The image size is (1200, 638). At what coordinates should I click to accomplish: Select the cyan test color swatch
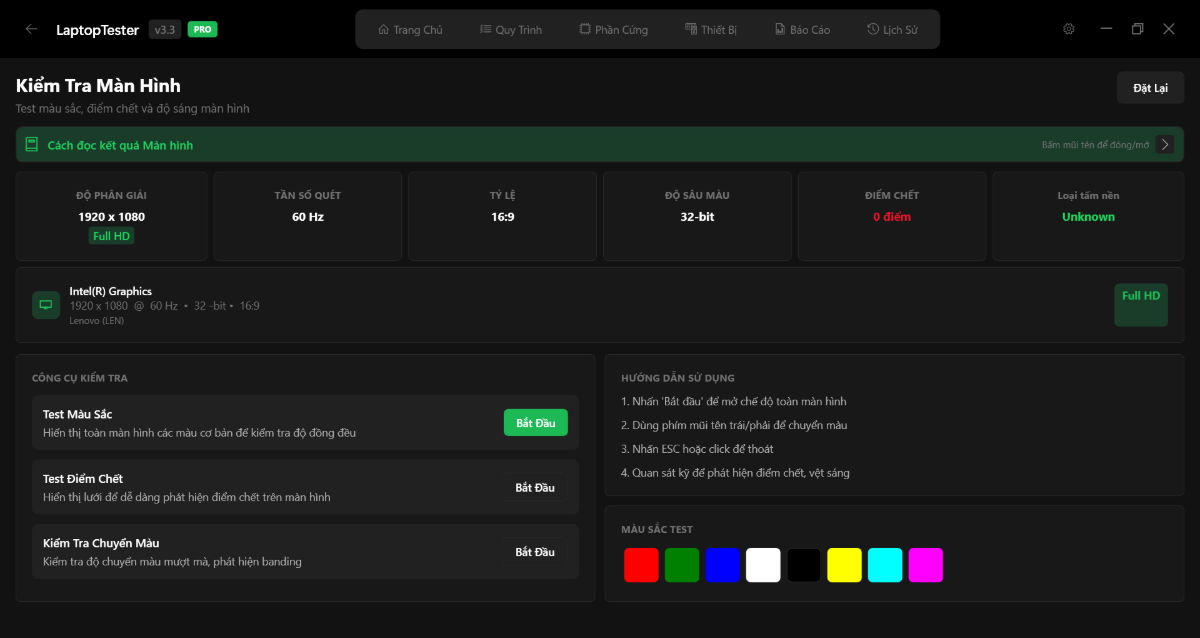pyautogui.click(x=884, y=565)
